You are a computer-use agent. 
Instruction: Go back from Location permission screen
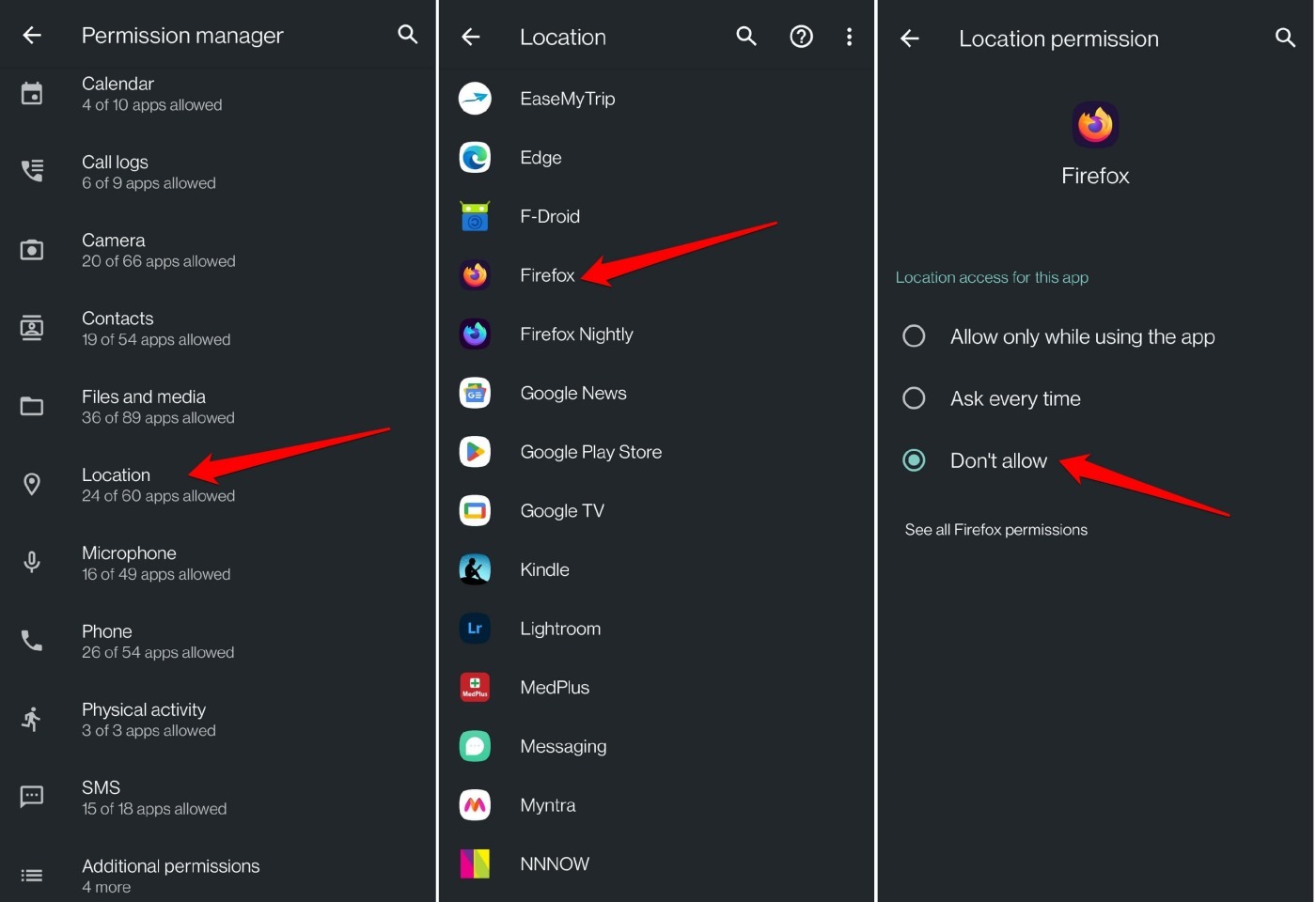(908, 39)
